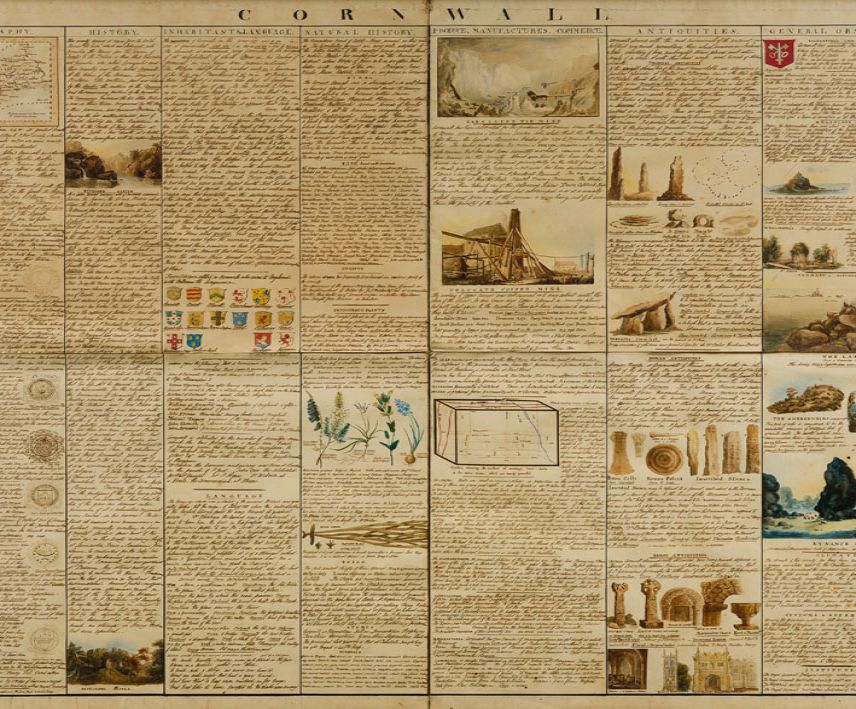Click the dolmen stone illustration under Antiquities
Screen dimensions: 856x709
(645, 313)
